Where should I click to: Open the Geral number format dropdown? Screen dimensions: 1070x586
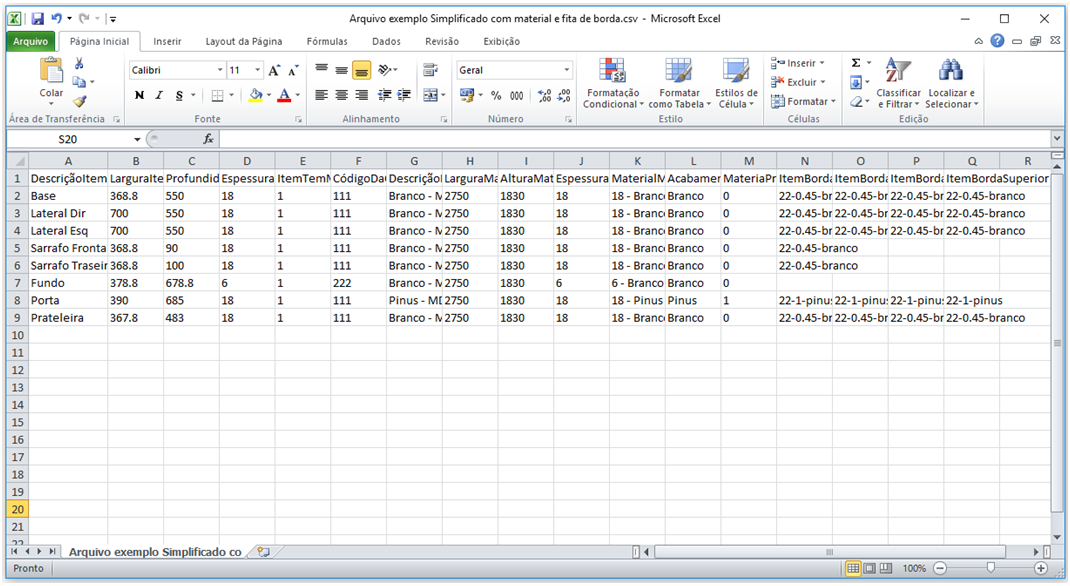tap(566, 70)
